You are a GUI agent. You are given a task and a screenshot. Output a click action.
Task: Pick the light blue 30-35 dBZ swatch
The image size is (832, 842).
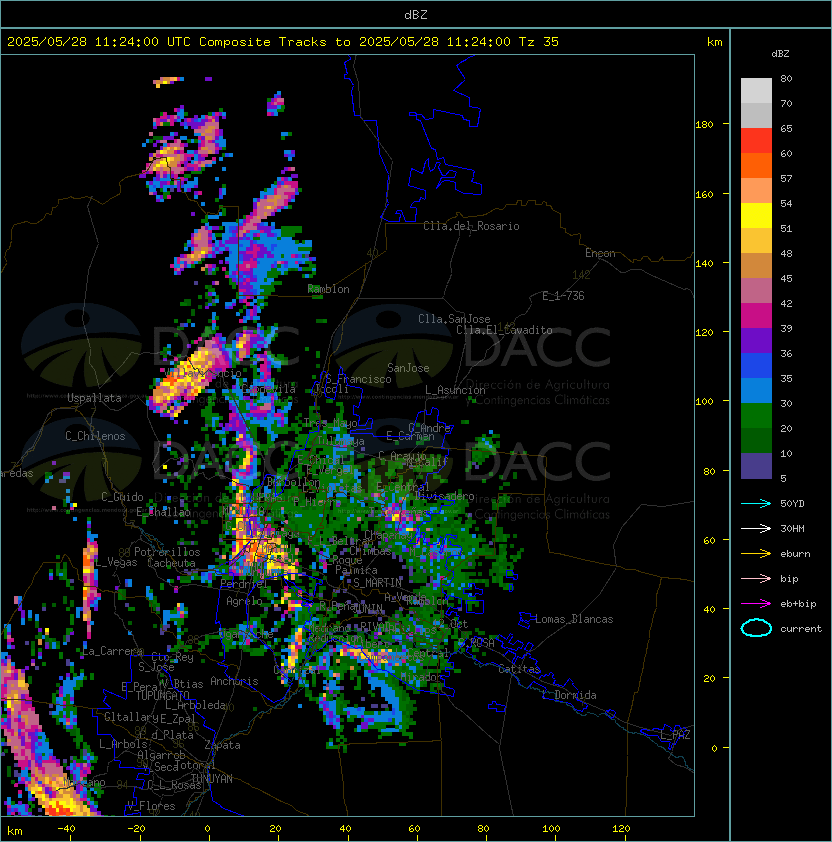pyautogui.click(x=756, y=390)
